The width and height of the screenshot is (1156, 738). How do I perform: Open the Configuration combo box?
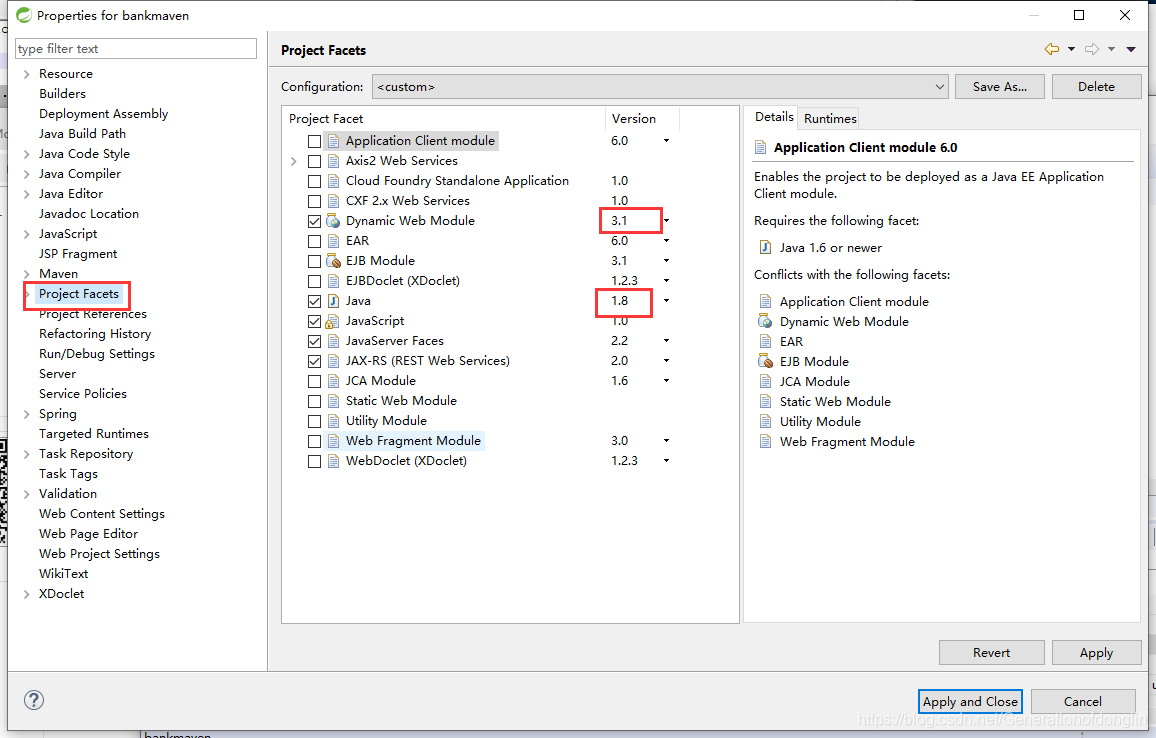(660, 86)
